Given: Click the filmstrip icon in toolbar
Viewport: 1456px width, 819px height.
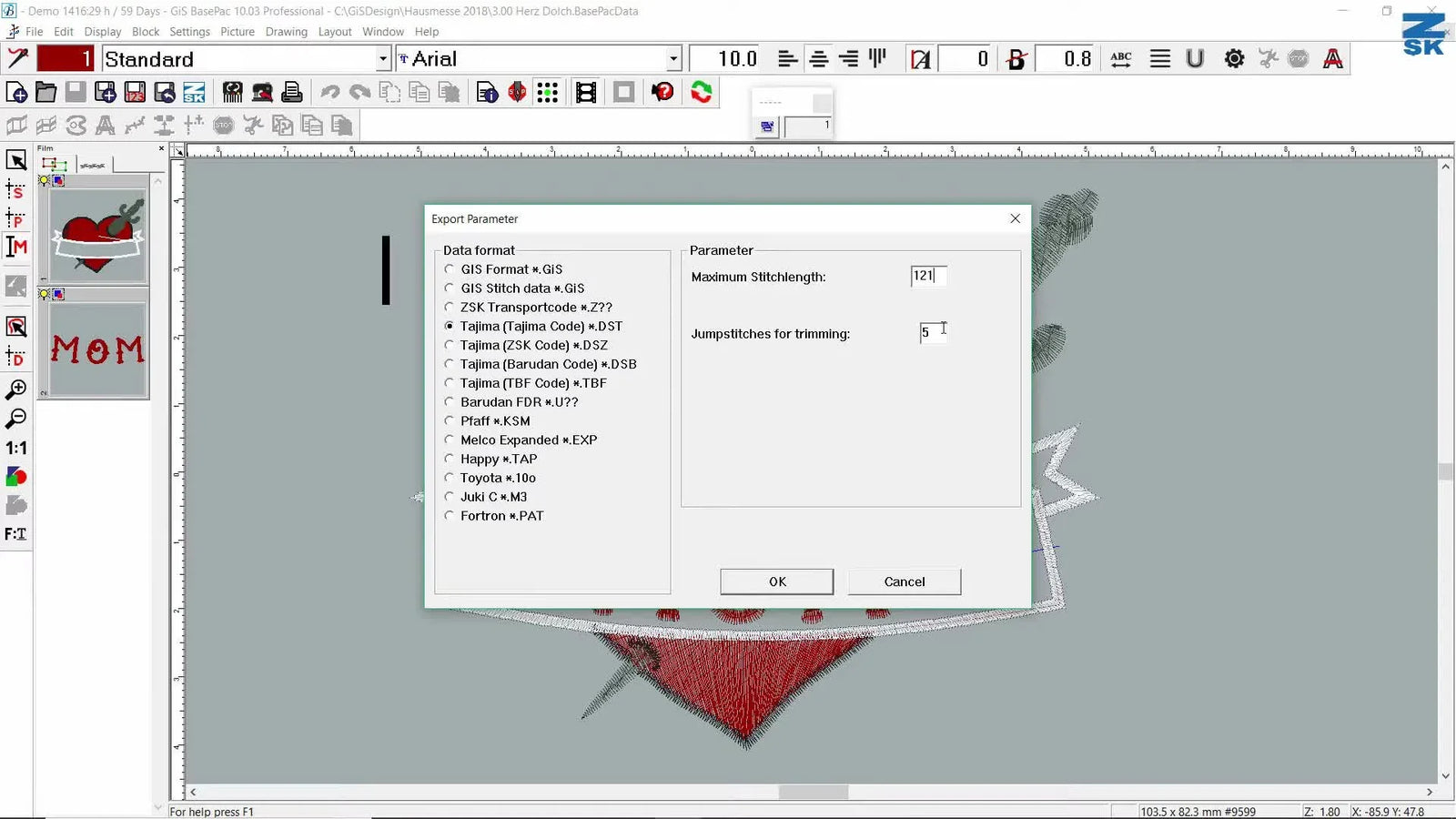Looking at the screenshot, I should pyautogui.click(x=586, y=92).
